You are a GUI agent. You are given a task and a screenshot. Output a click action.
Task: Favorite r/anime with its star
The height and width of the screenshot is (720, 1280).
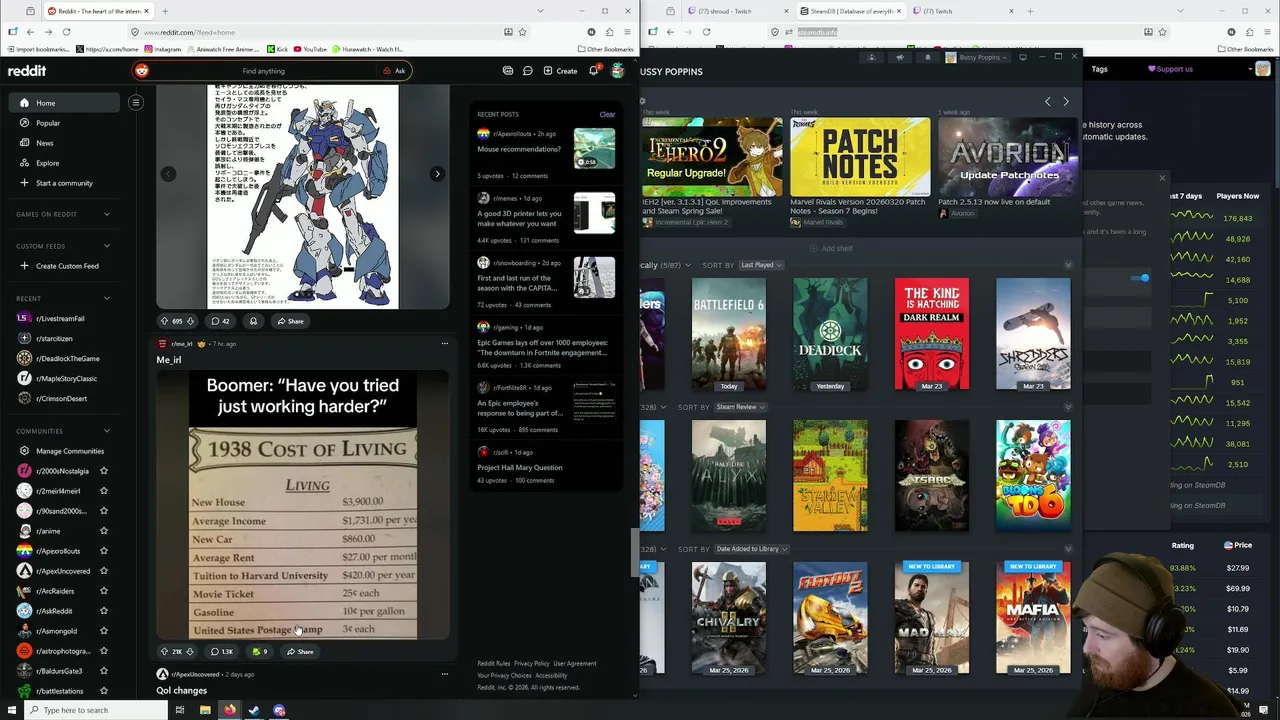[104, 531]
